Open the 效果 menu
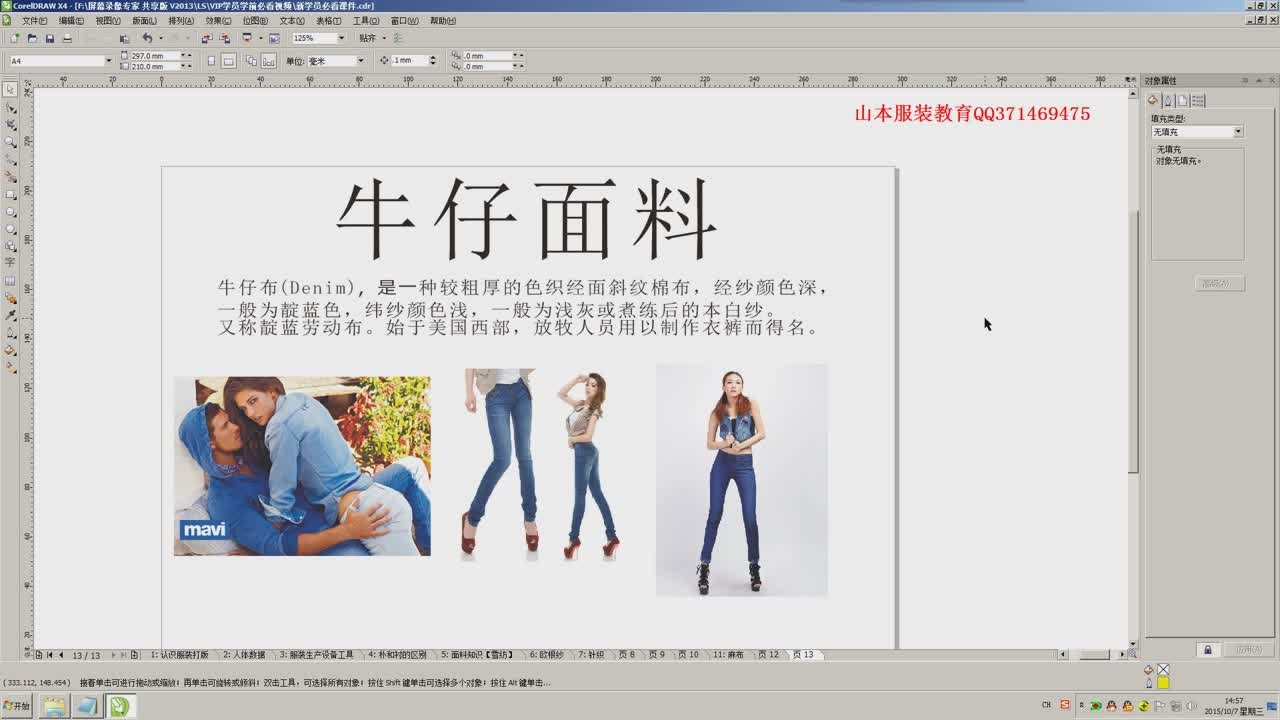The width and height of the screenshot is (1280, 720). click(x=218, y=20)
